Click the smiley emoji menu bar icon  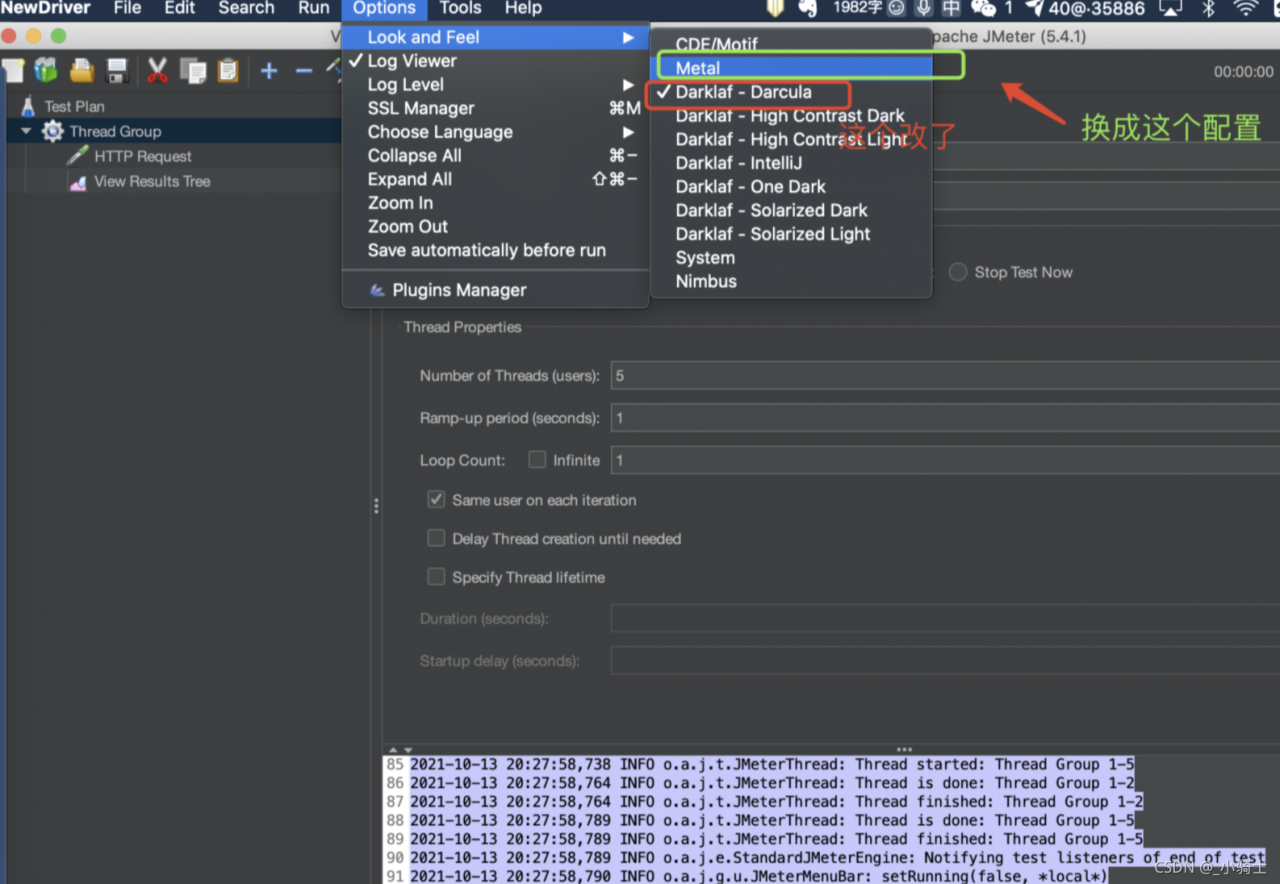coord(897,8)
